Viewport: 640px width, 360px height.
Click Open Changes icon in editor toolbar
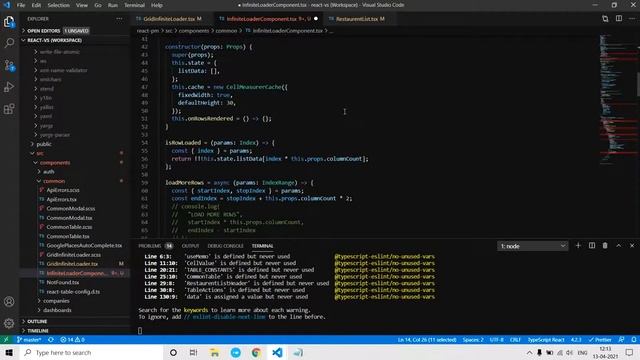coord(605,19)
